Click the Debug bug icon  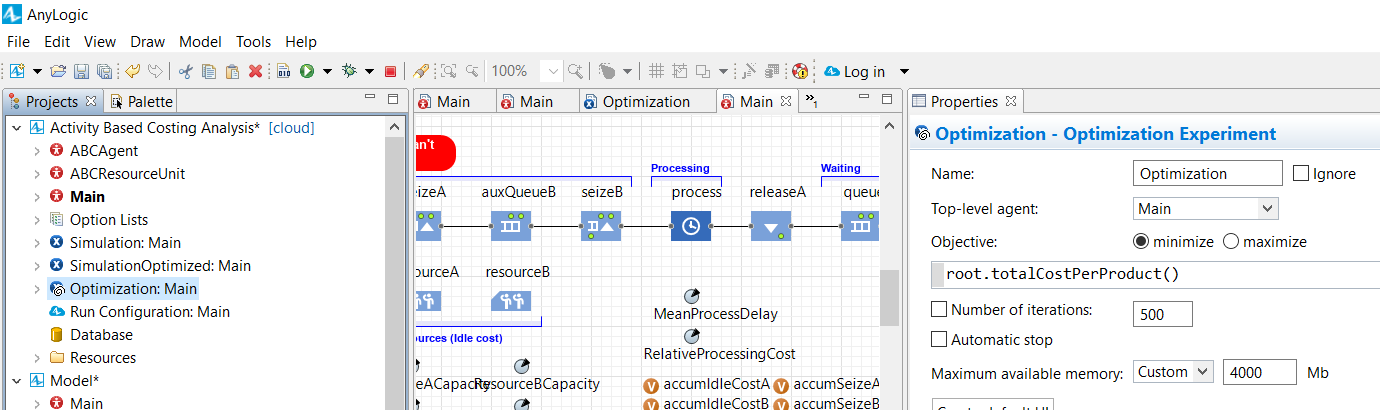pos(349,71)
